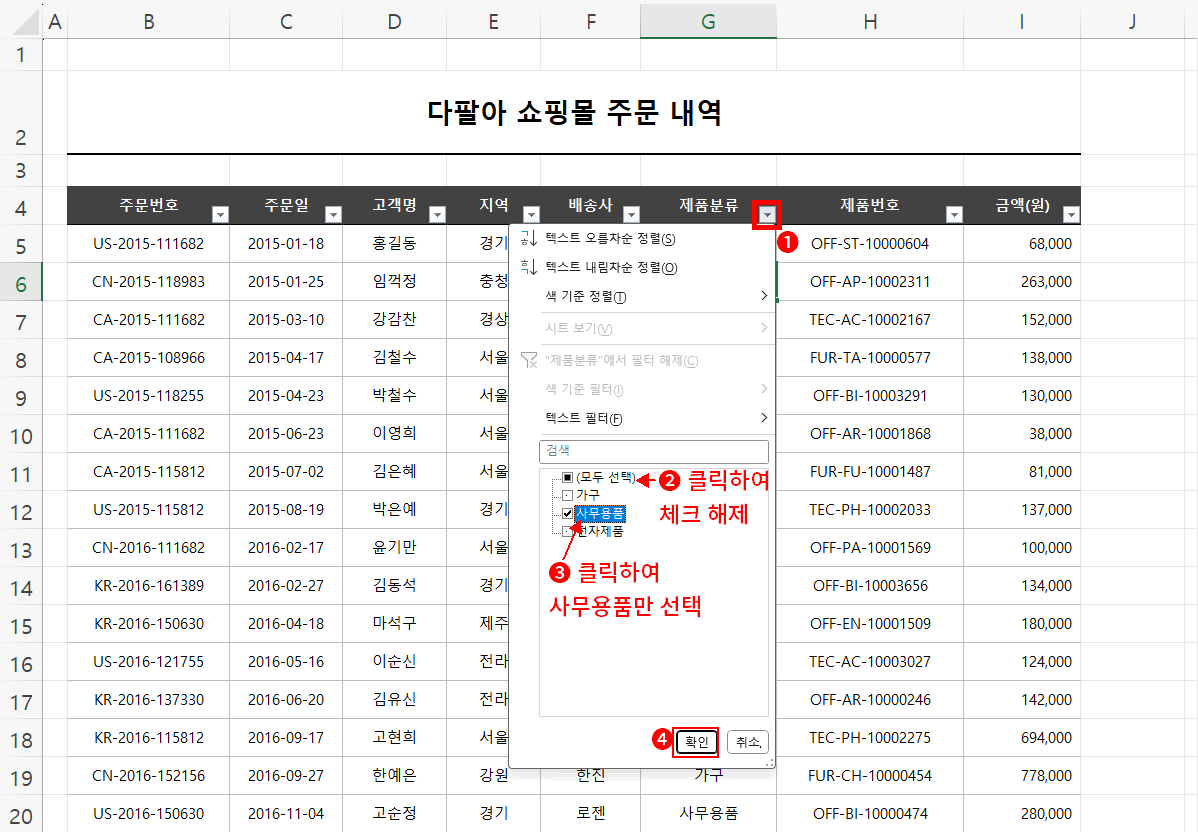Click customer name 홍길동

pos(394,244)
